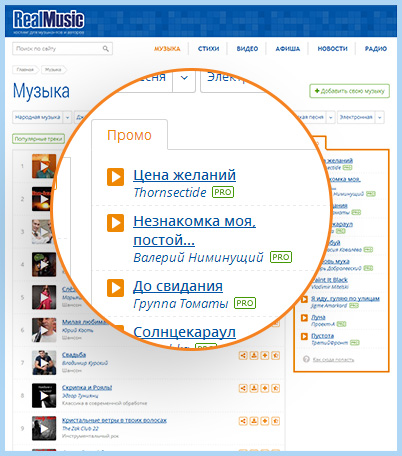This screenshot has height=456, width=402.
Task: Open the small genre arrow left of Электронная
Action: tap(330, 117)
